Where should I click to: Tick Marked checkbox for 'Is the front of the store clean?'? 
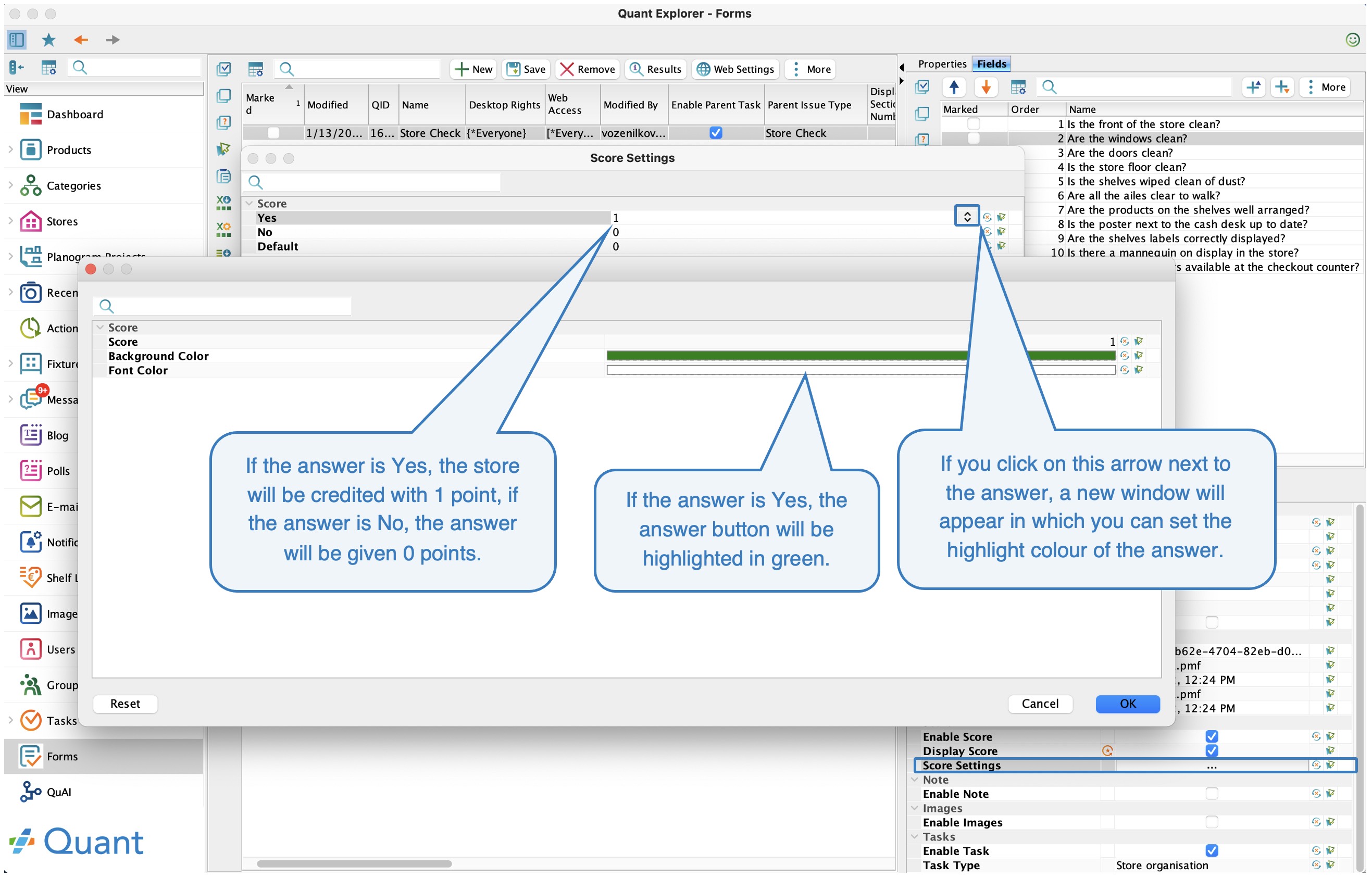[974, 124]
